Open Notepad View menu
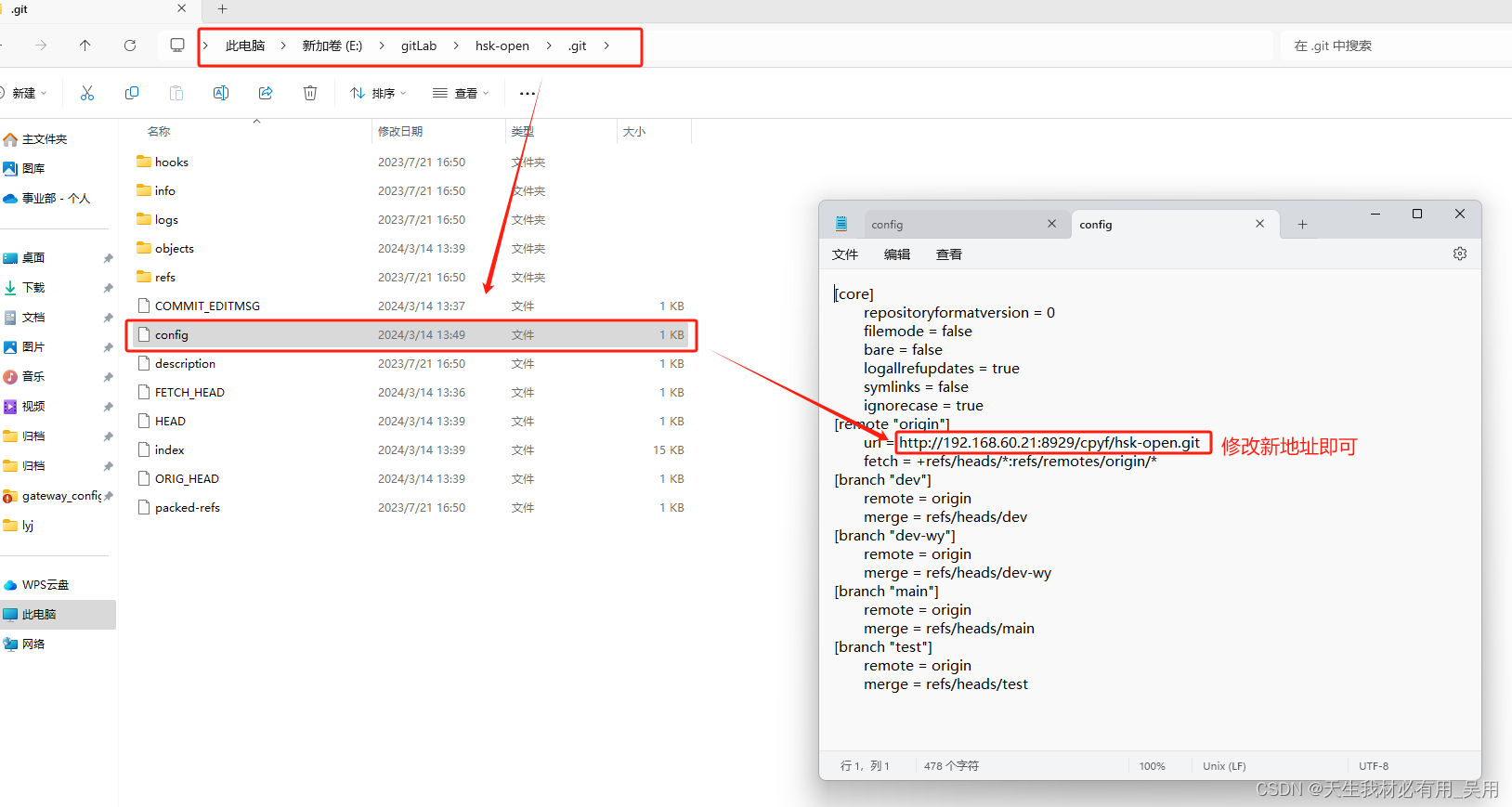The width and height of the screenshot is (1512, 807). [949, 254]
